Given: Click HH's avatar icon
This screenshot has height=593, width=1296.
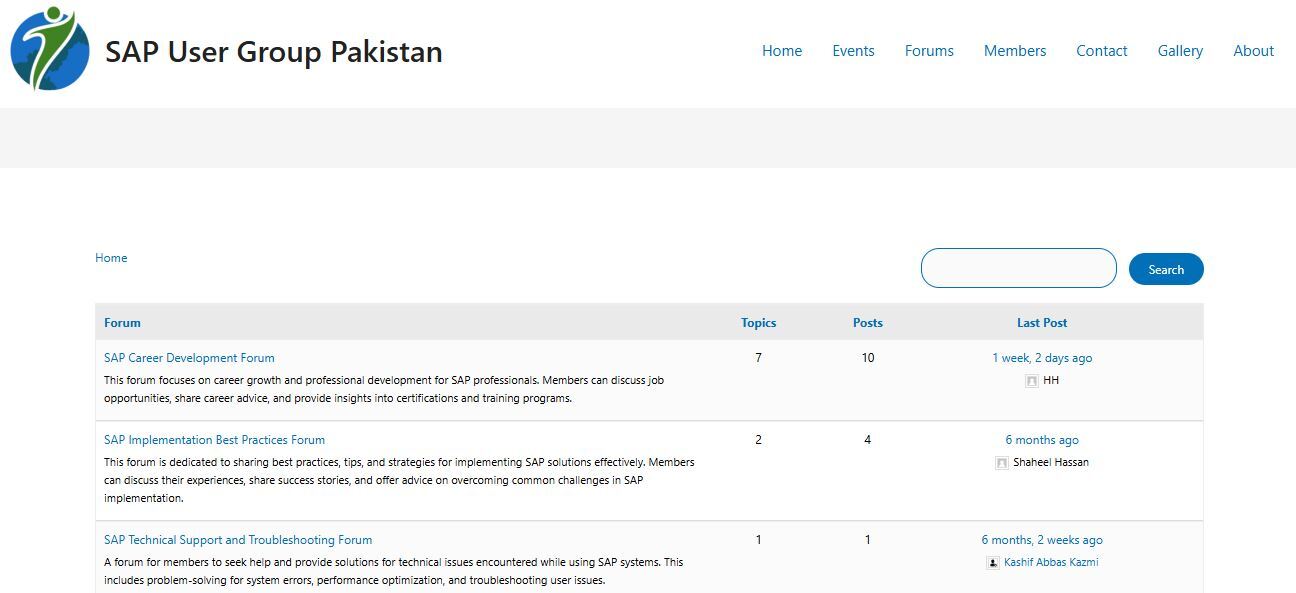Looking at the screenshot, I should 1031,381.
